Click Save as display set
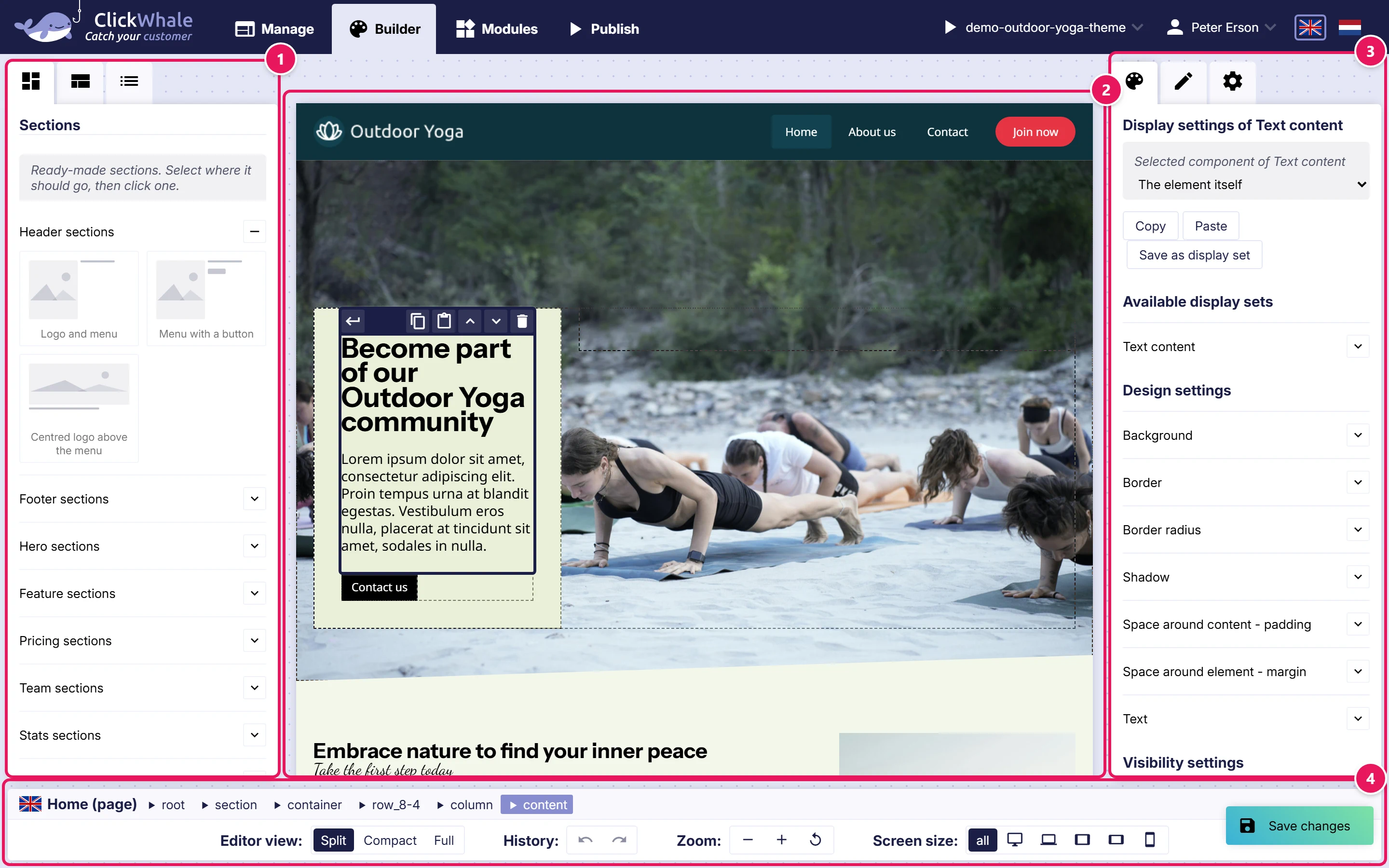This screenshot has height=868, width=1389. (1194, 255)
